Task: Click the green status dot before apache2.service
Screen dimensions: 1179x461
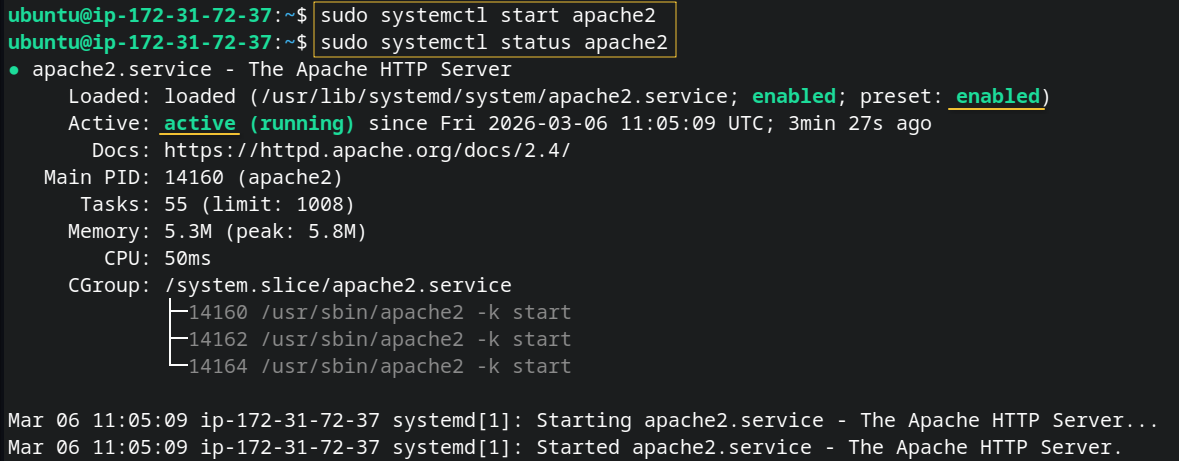Action: click(x=14, y=70)
